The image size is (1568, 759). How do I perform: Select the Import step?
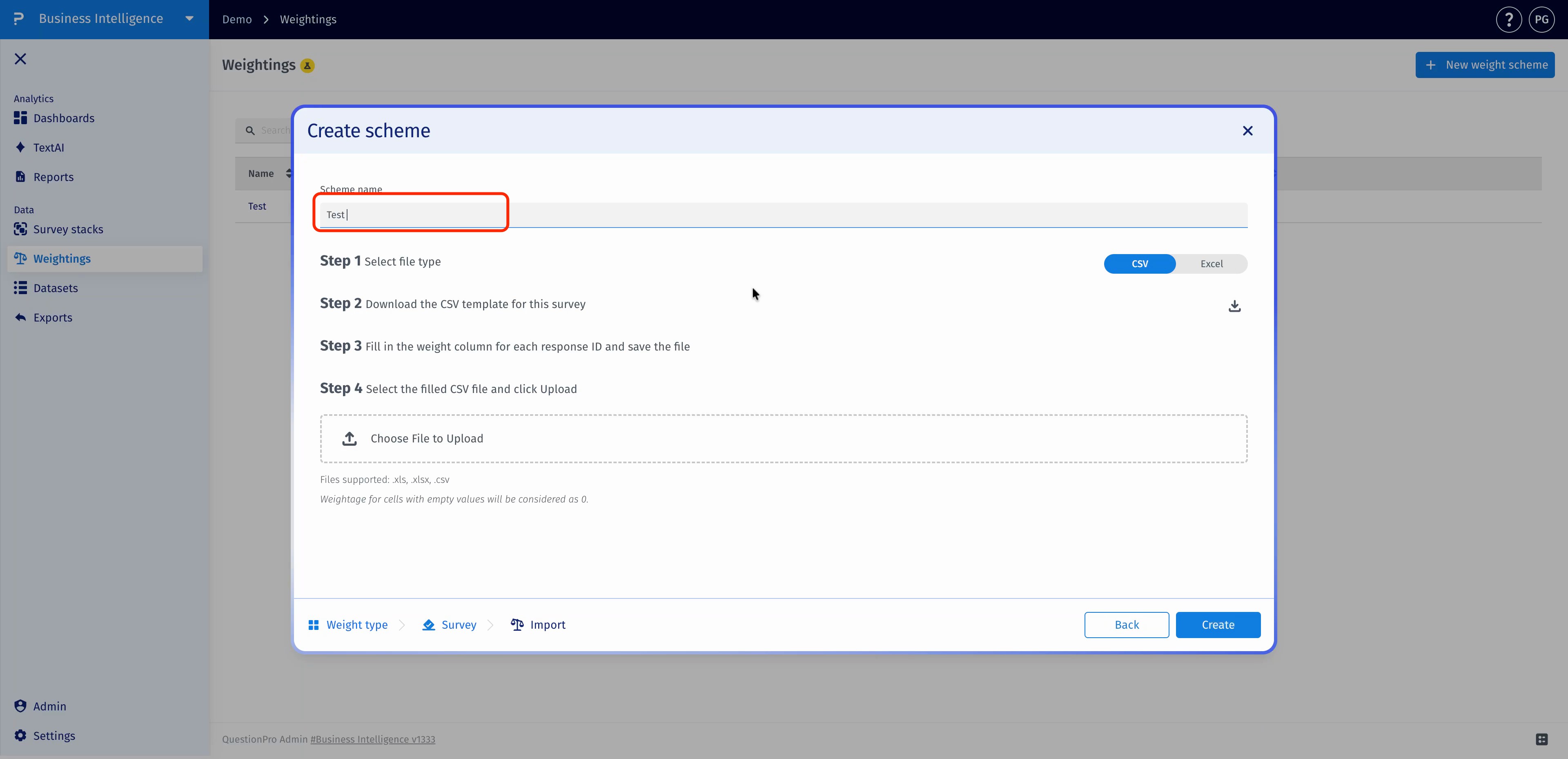pyautogui.click(x=548, y=625)
